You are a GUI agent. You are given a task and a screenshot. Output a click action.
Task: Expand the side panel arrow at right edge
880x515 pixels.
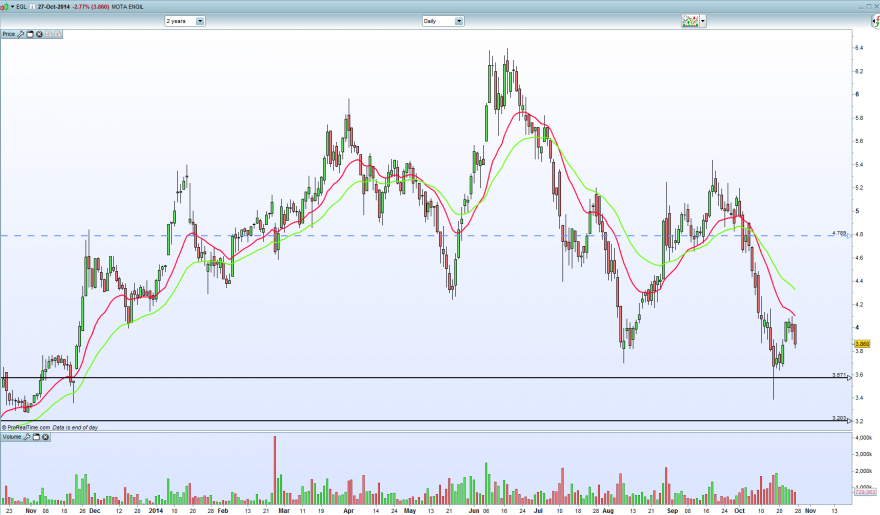pyautogui.click(x=876, y=21)
